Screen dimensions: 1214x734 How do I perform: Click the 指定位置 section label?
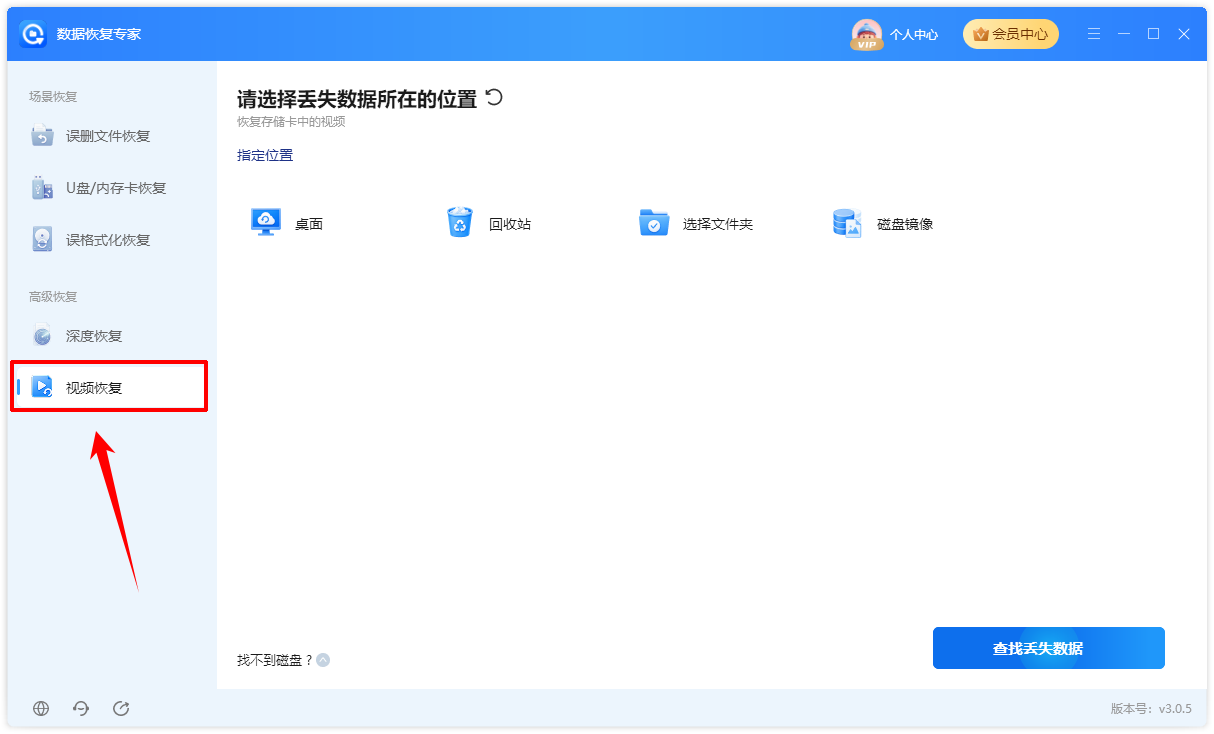[x=265, y=155]
